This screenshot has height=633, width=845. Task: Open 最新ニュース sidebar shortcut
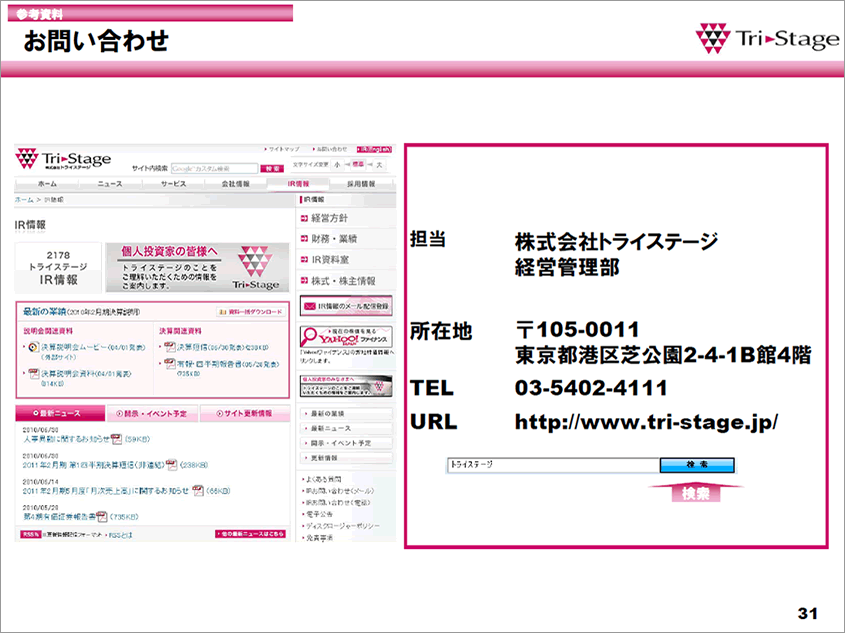click(x=347, y=428)
